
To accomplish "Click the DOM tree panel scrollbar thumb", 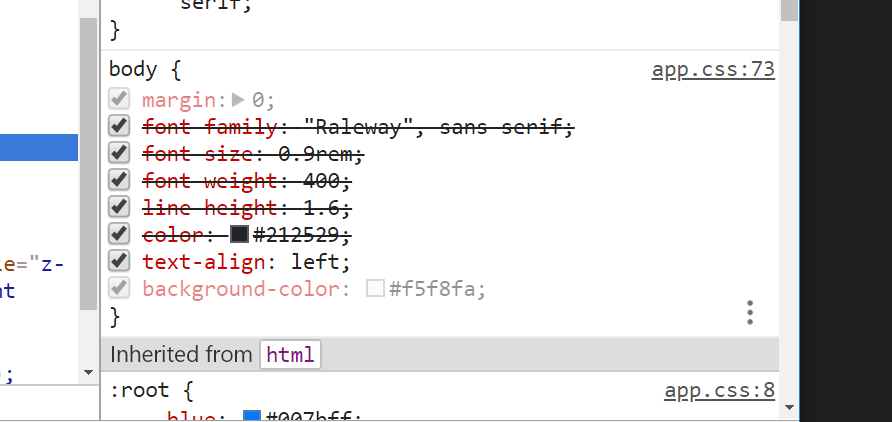I will pos(88,164).
